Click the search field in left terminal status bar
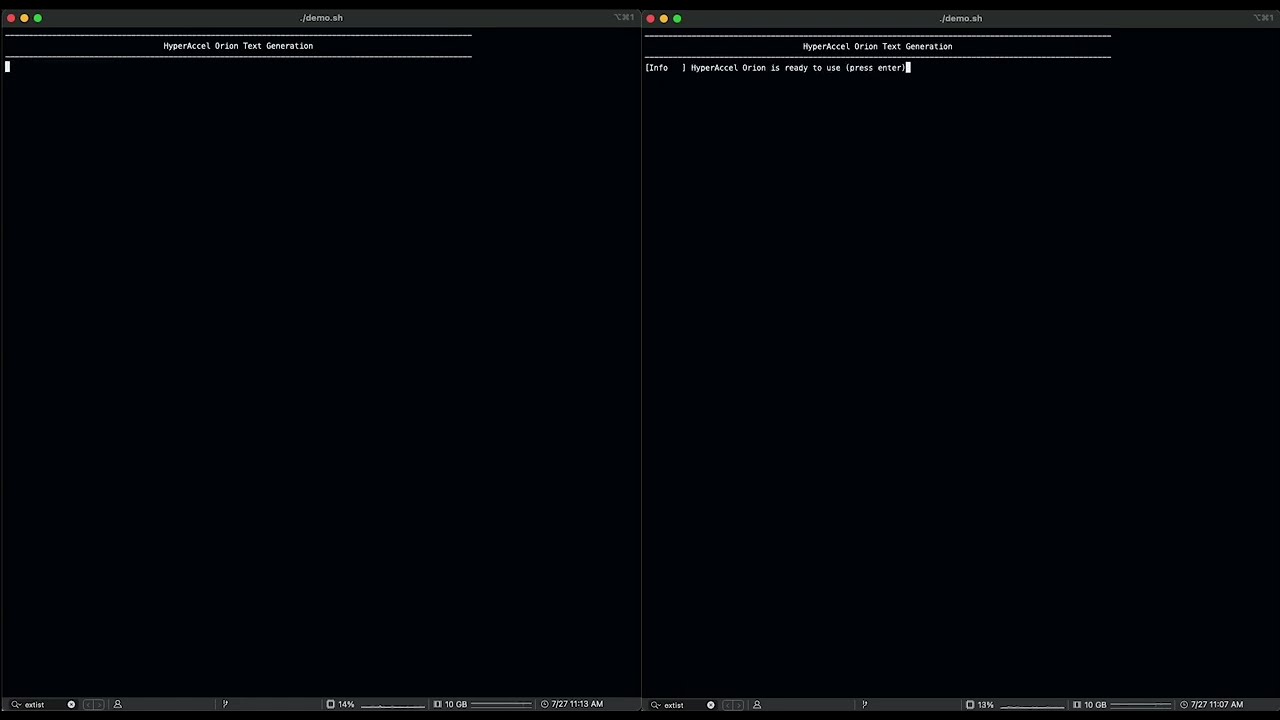Viewport: 1280px width, 720px height. pyautogui.click(x=42, y=704)
